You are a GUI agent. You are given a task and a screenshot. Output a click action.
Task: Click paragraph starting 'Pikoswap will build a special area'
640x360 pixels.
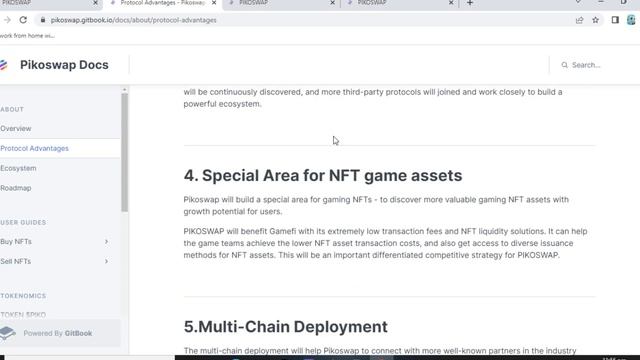coord(376,206)
